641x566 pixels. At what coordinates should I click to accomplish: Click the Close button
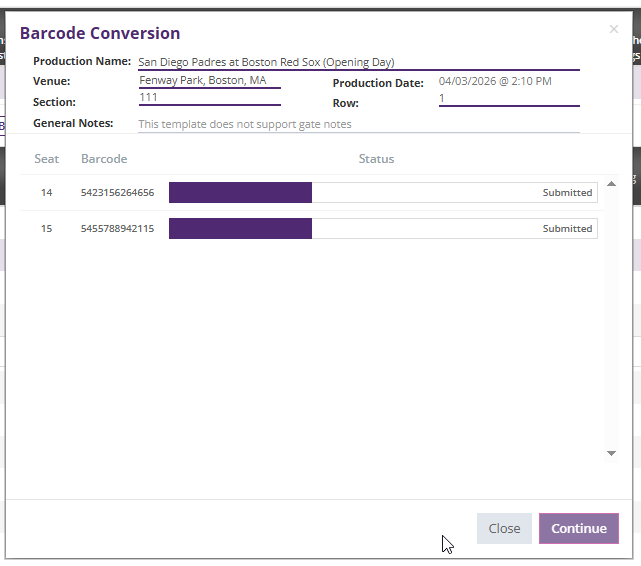tap(504, 528)
